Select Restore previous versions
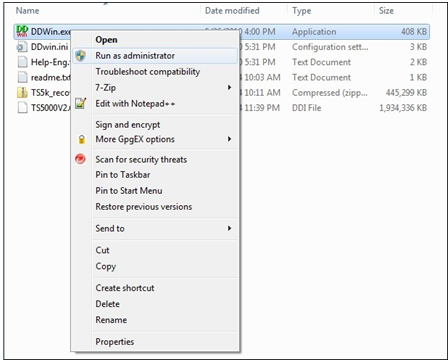This screenshot has height=361, width=448. coord(155,207)
